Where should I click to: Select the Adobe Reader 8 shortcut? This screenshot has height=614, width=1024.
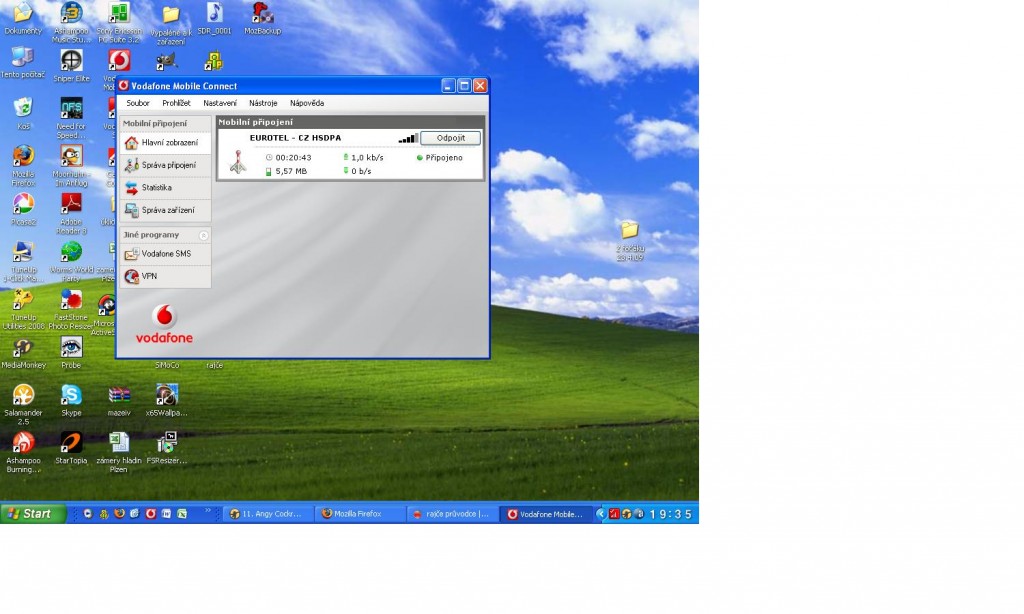(x=71, y=213)
